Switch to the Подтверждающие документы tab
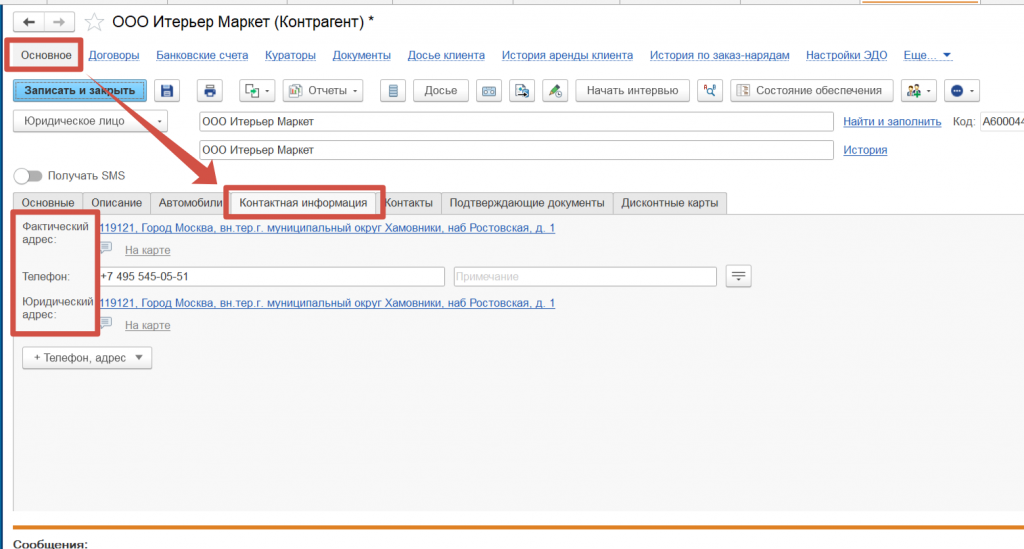Image resolution: width=1024 pixels, height=549 pixels. click(x=527, y=203)
